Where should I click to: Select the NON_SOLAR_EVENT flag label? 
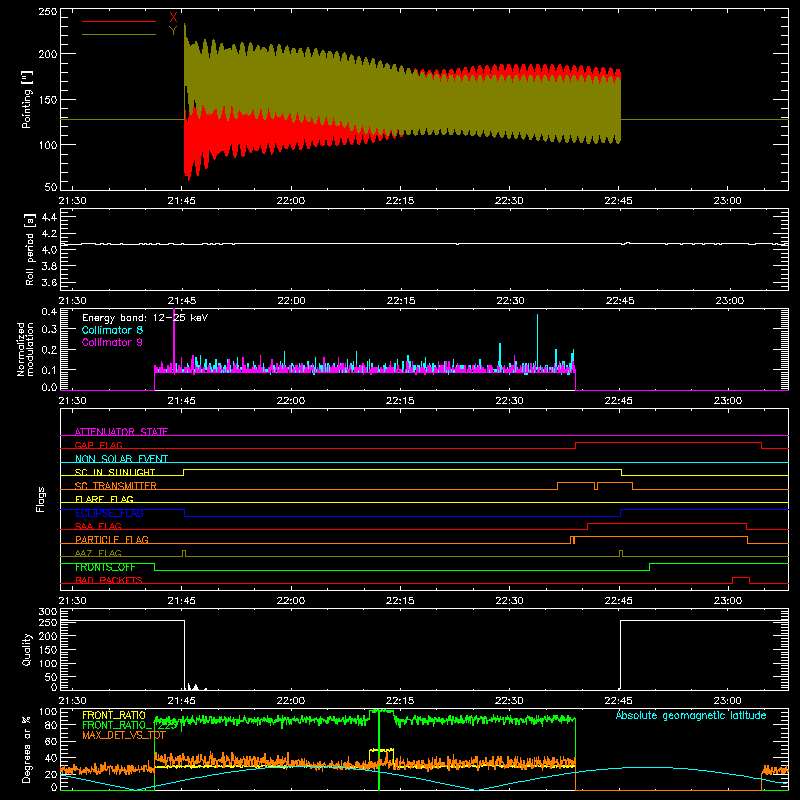tap(121, 459)
